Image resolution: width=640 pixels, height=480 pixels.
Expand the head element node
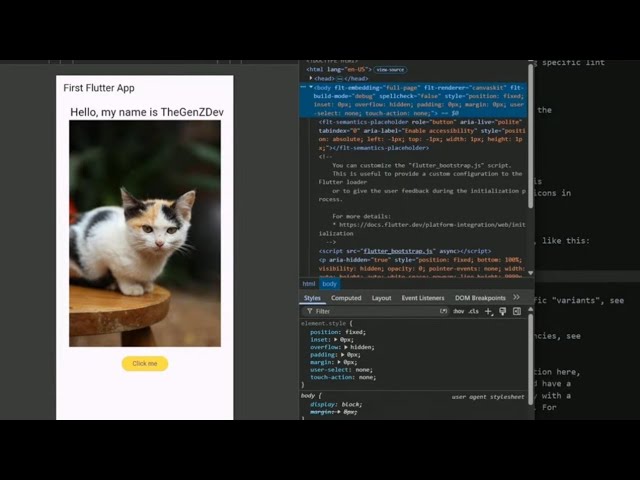311,78
